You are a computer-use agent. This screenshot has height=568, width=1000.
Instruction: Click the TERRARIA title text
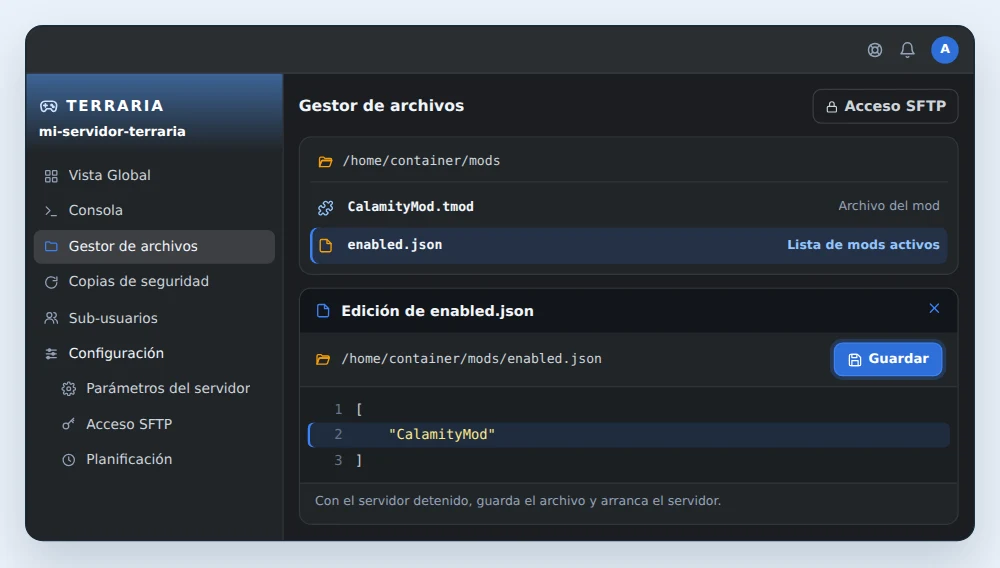(x=115, y=106)
